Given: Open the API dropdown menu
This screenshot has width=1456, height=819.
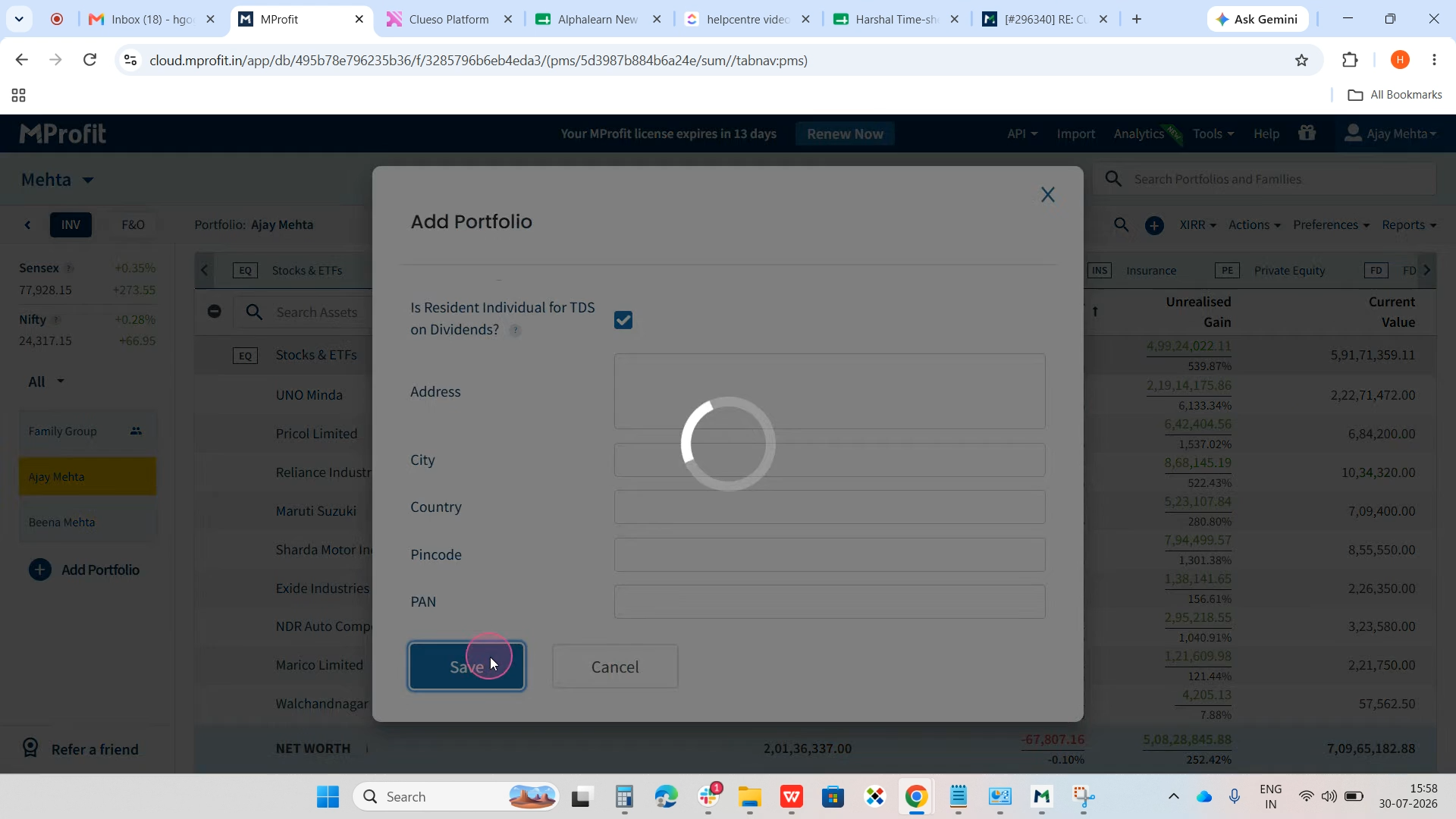Looking at the screenshot, I should tap(1022, 133).
